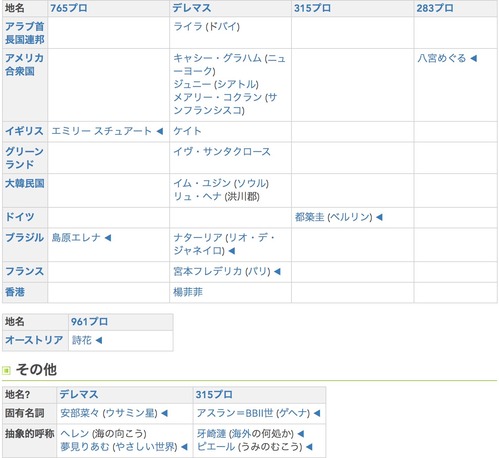499x458 pixels.
Task: Open the イム・ユジン character link
Action: pos(202,183)
